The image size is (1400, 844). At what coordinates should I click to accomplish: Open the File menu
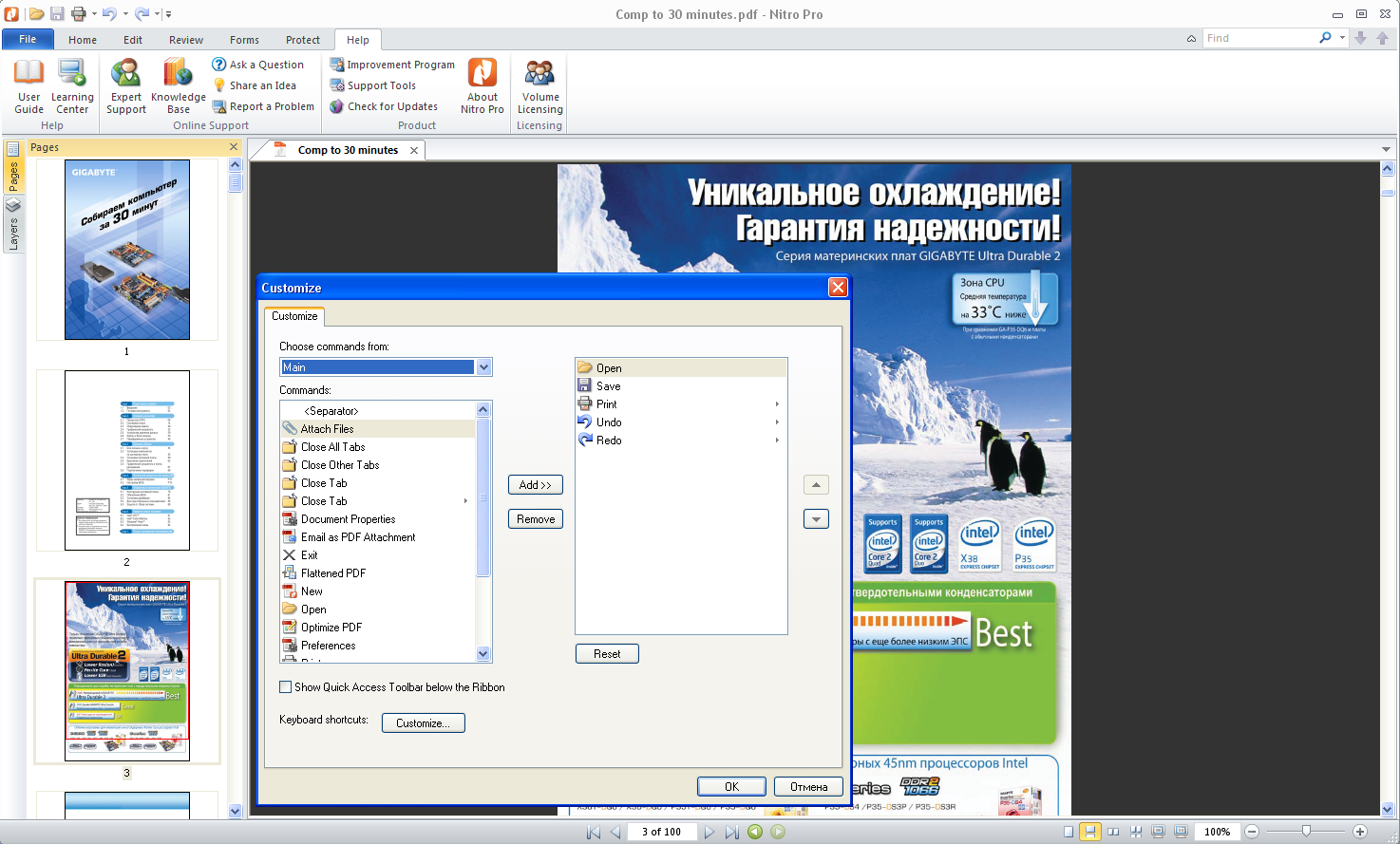click(28, 39)
